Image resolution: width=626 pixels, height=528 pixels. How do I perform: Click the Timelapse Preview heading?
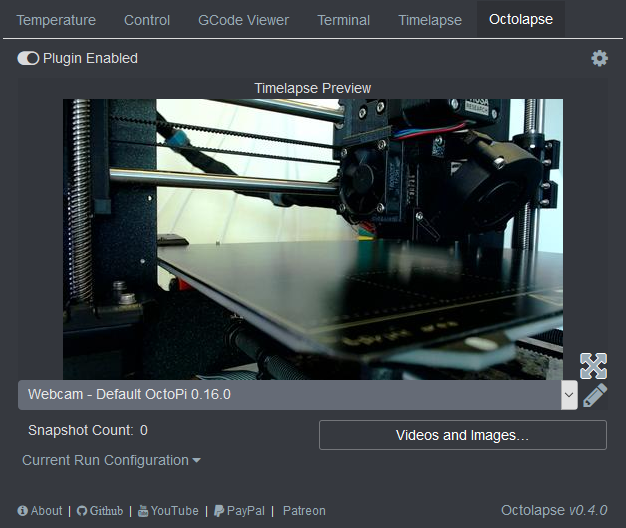point(313,88)
